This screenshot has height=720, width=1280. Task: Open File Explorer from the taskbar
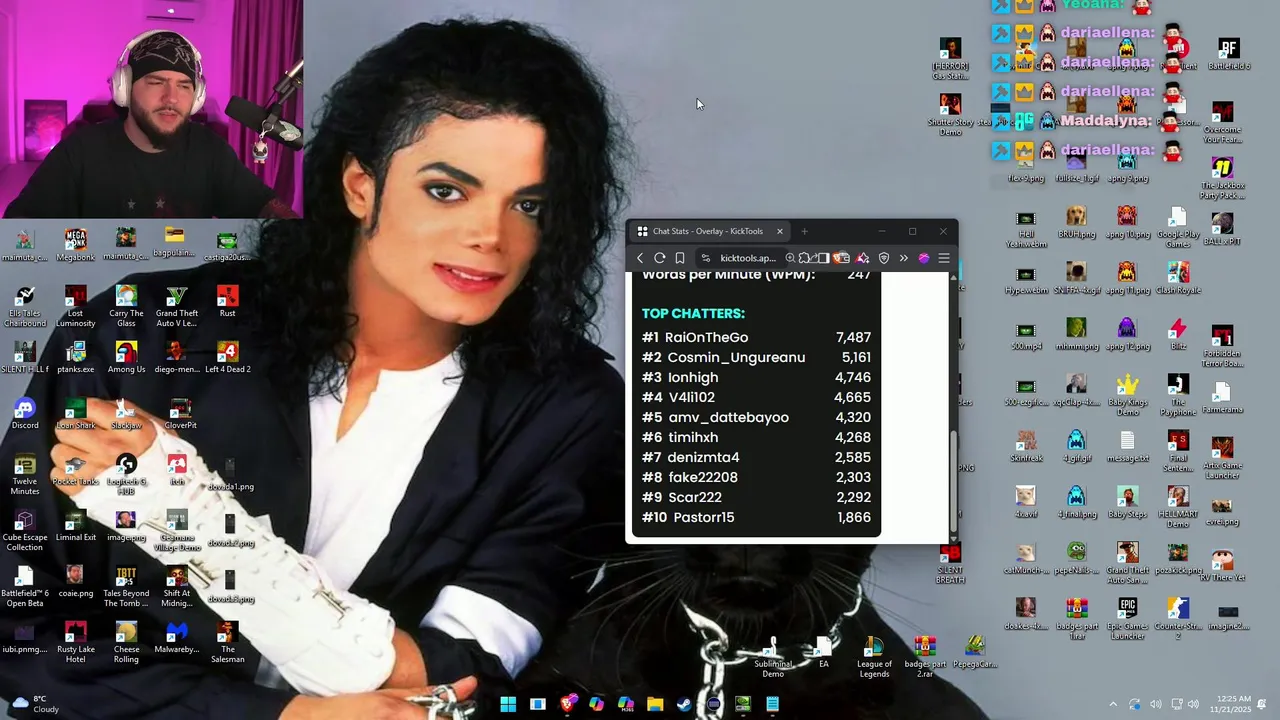coord(655,704)
